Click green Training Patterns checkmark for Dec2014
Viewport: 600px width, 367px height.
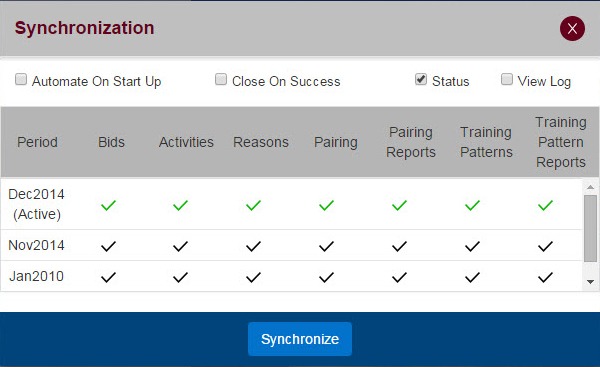[x=472, y=205]
